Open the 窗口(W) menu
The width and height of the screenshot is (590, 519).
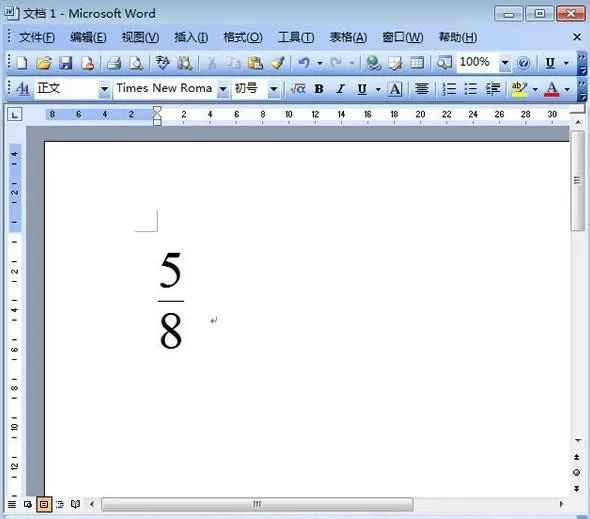coord(403,37)
